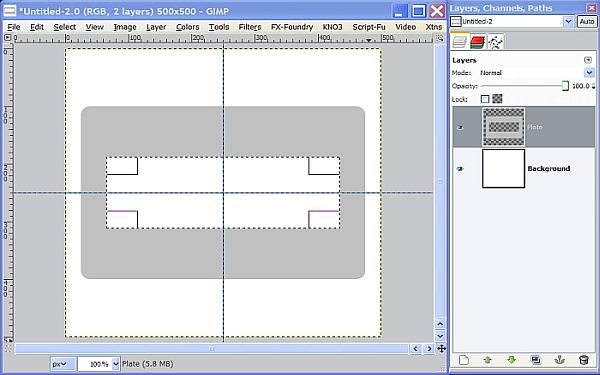Anchor the floating layer

(x=560, y=360)
